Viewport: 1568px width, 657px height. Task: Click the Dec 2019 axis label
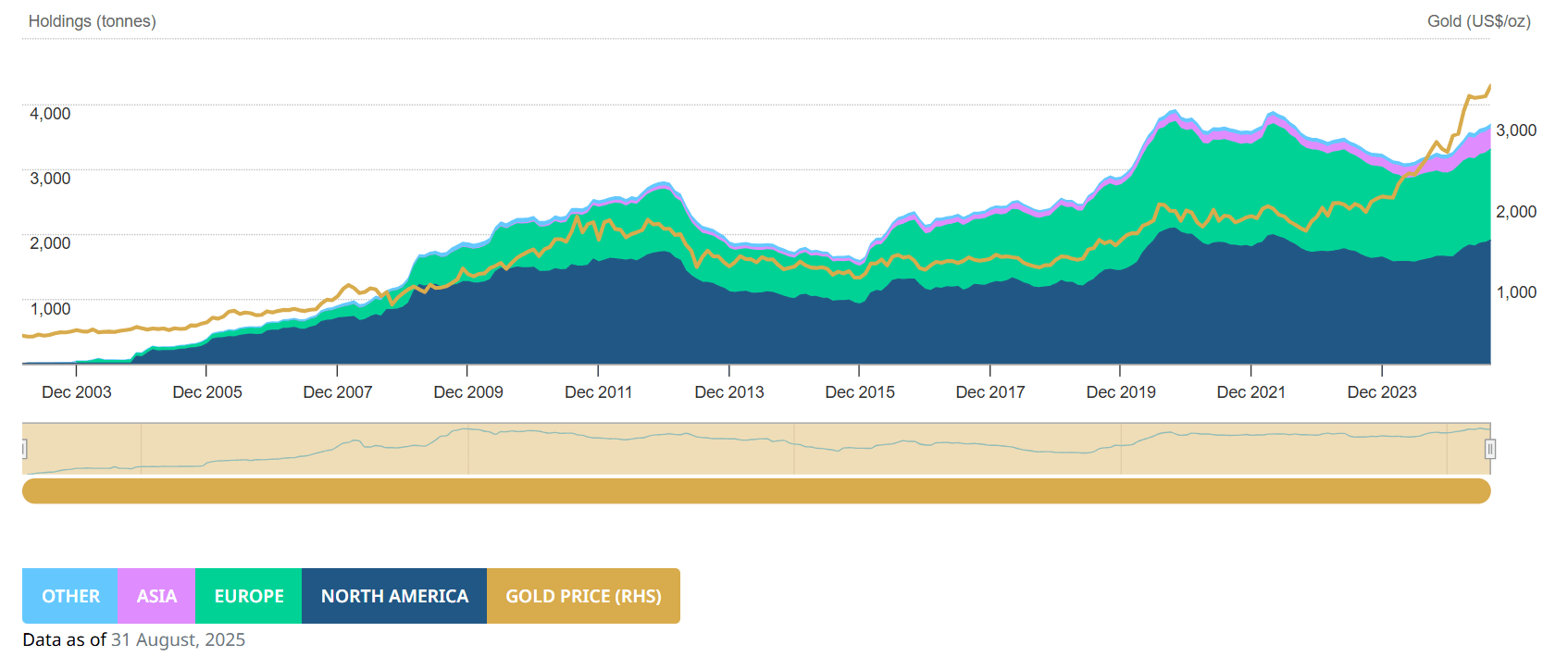(1120, 392)
